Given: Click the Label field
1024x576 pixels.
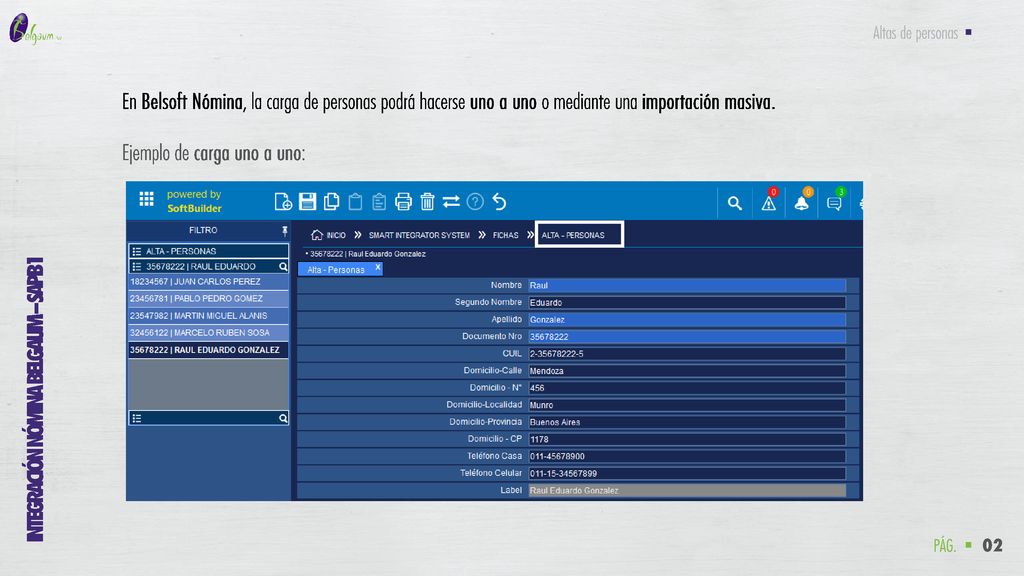Looking at the screenshot, I should coord(687,490).
